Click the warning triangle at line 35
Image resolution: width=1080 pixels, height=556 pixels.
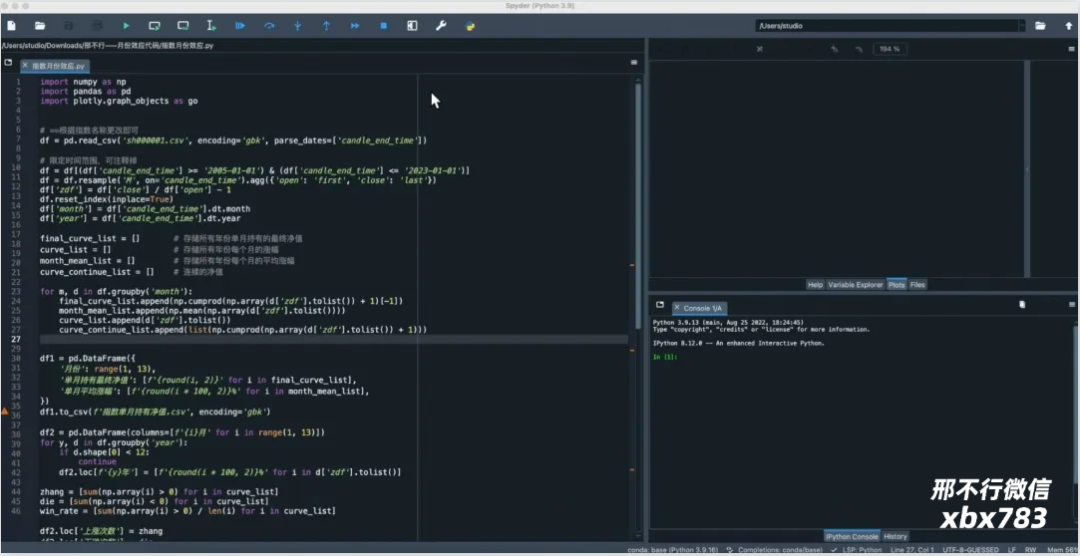click(x=5, y=411)
